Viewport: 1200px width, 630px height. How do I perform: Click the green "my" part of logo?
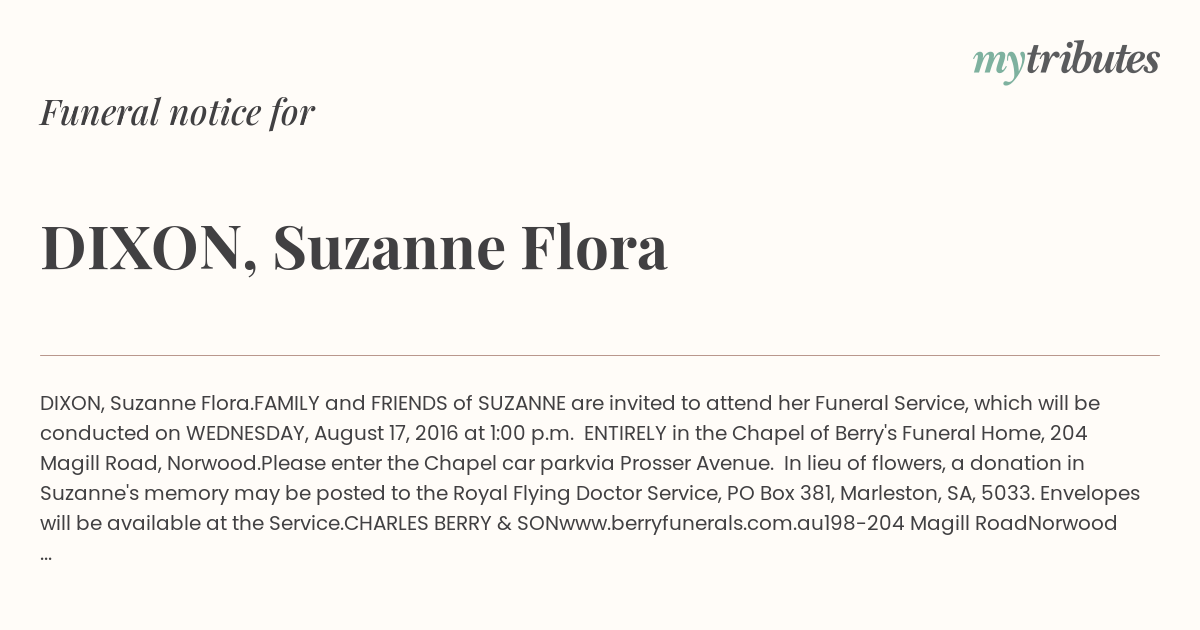point(998,64)
